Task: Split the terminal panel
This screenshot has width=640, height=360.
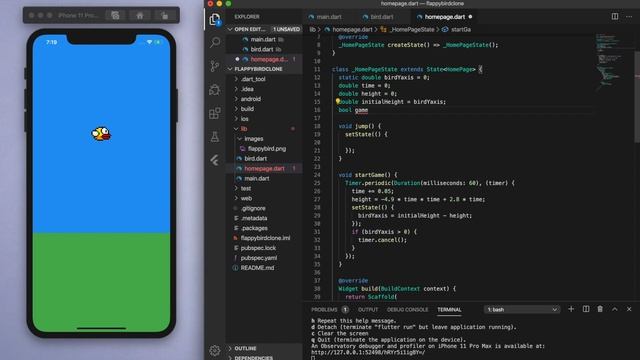Action: point(586,309)
